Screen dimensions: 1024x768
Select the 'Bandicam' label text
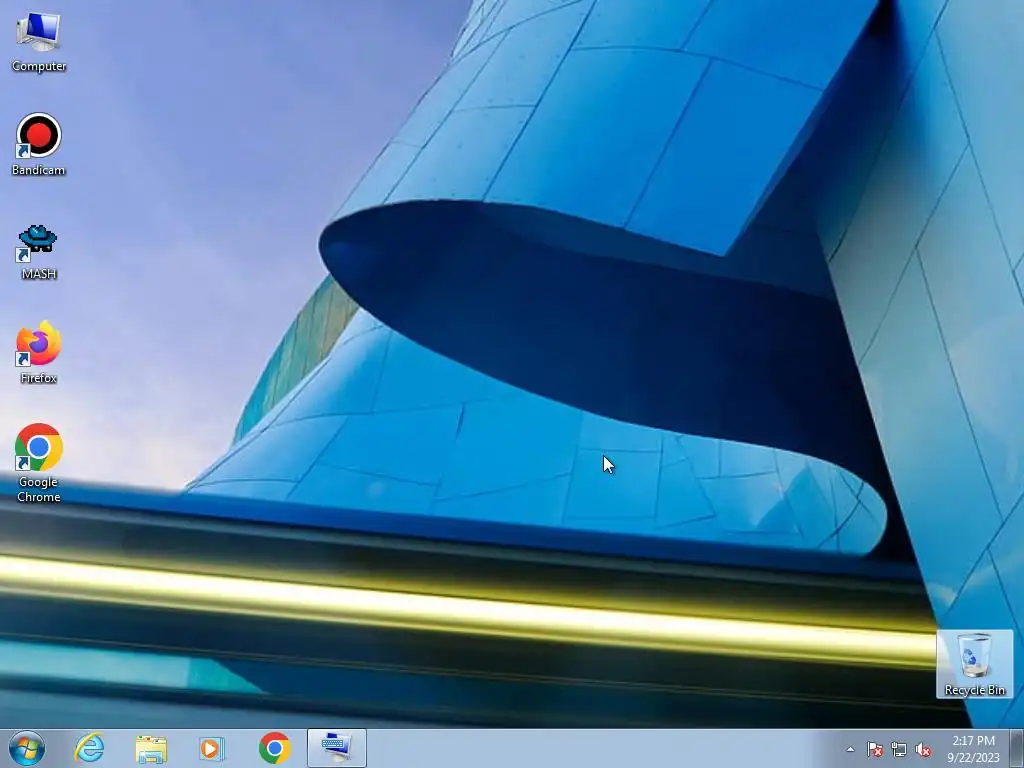tap(39, 170)
